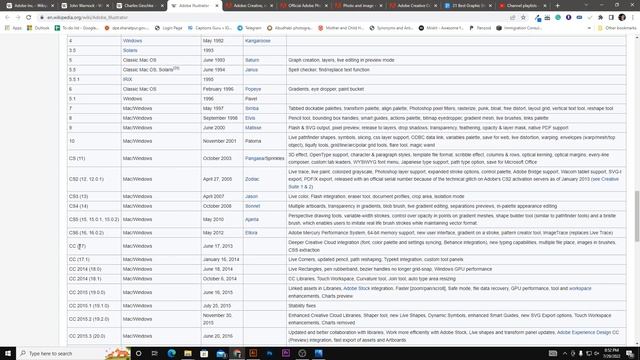Open the Saturn code name link
The width and height of the screenshot is (640, 360).
click(252, 60)
